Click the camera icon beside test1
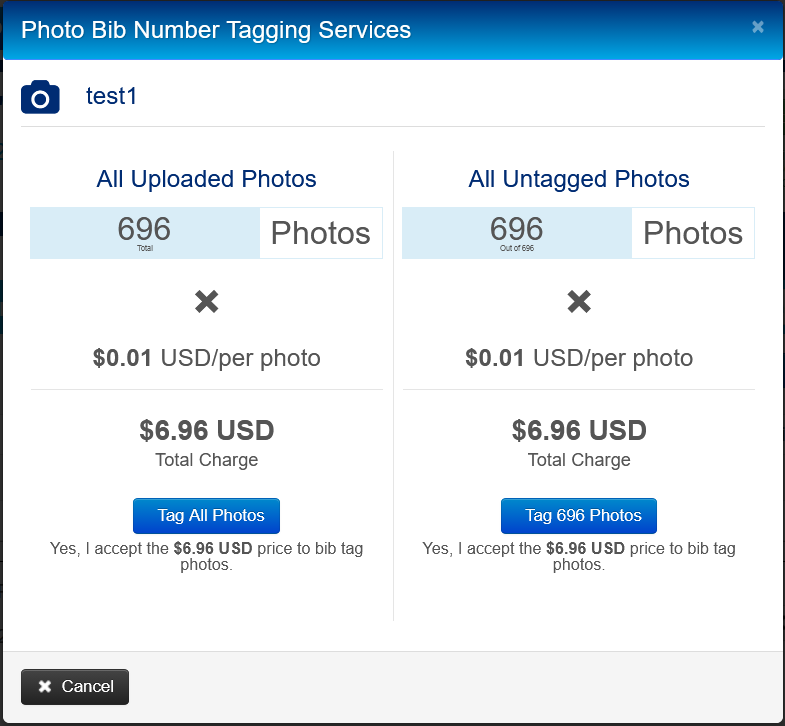Screen dimensions: 785x726 pos(40,97)
